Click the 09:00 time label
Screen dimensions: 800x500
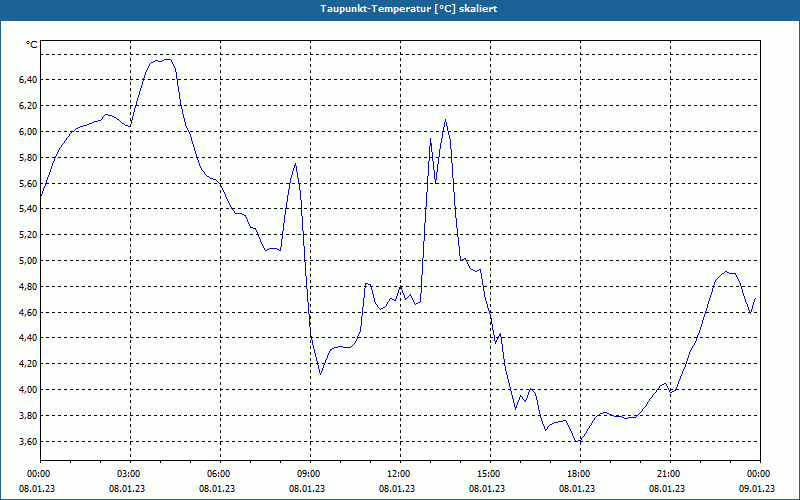point(307,474)
